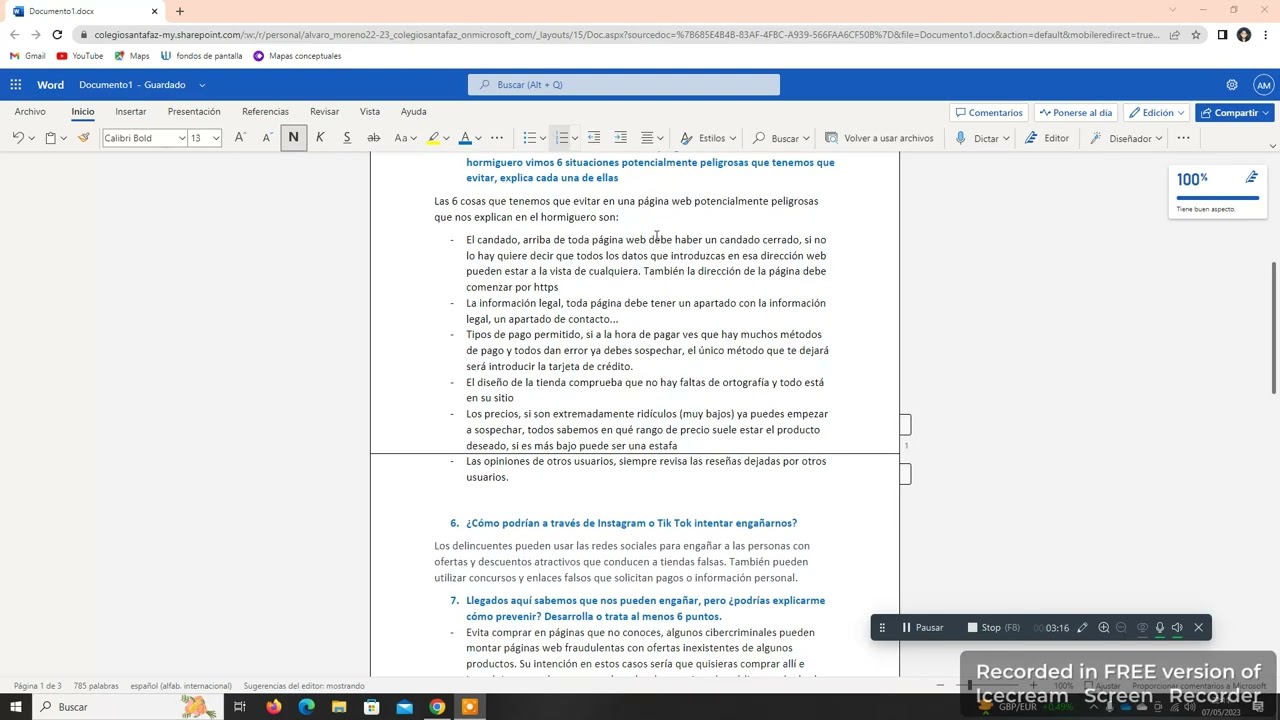Apply yellow text highlight color
Screen dimensions: 1280x720
tap(433, 138)
